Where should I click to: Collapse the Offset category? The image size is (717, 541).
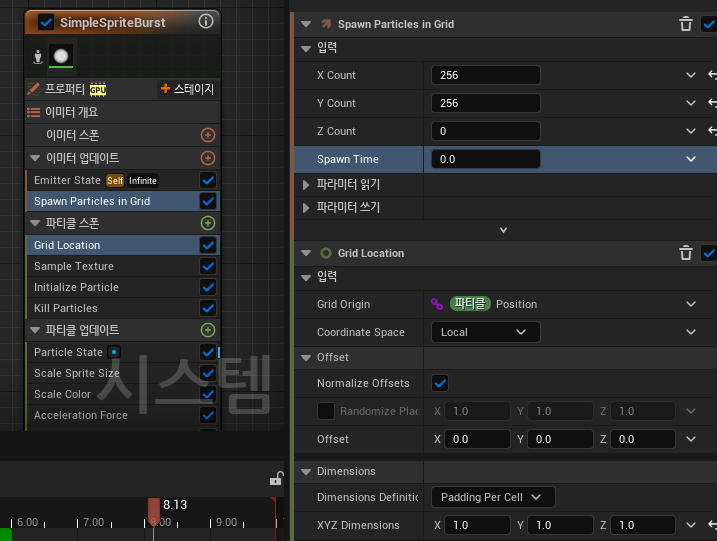pos(306,358)
